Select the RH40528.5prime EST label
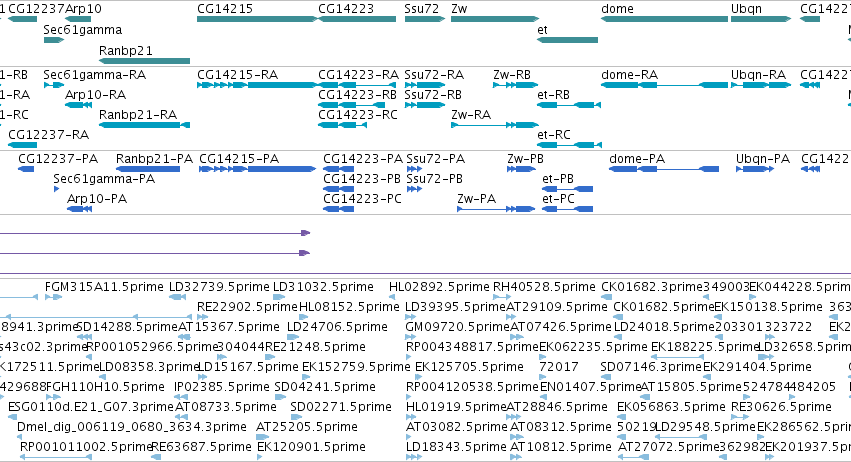The image size is (851, 462). tap(544, 287)
